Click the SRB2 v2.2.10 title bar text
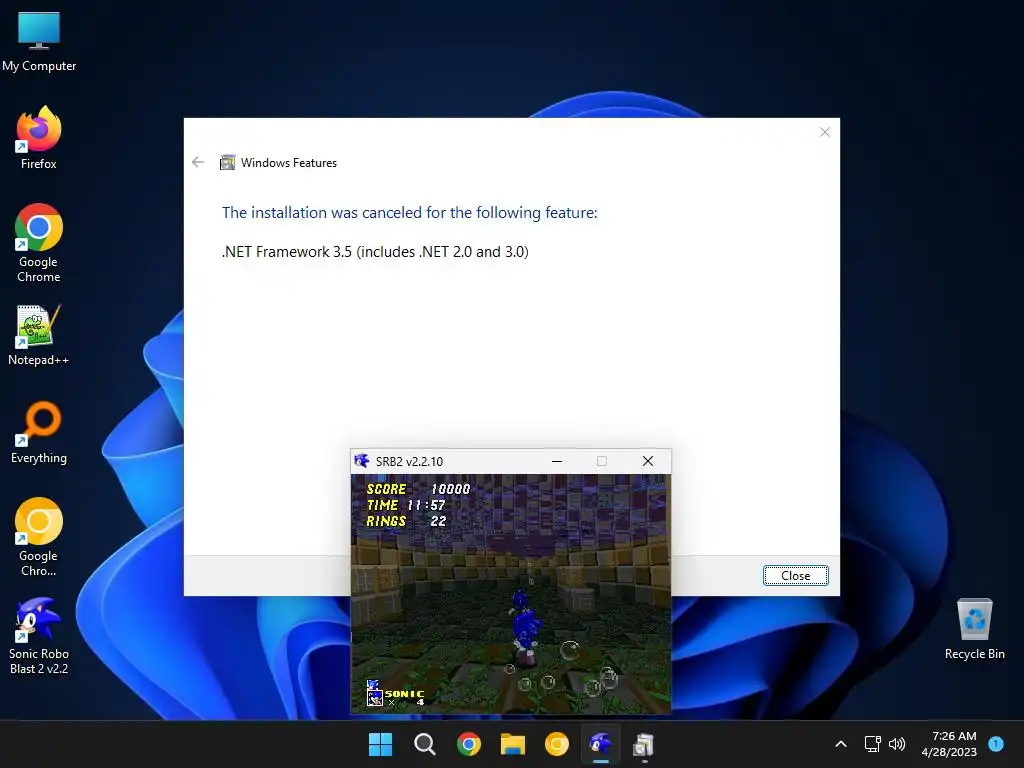This screenshot has width=1024, height=768. pyautogui.click(x=409, y=461)
